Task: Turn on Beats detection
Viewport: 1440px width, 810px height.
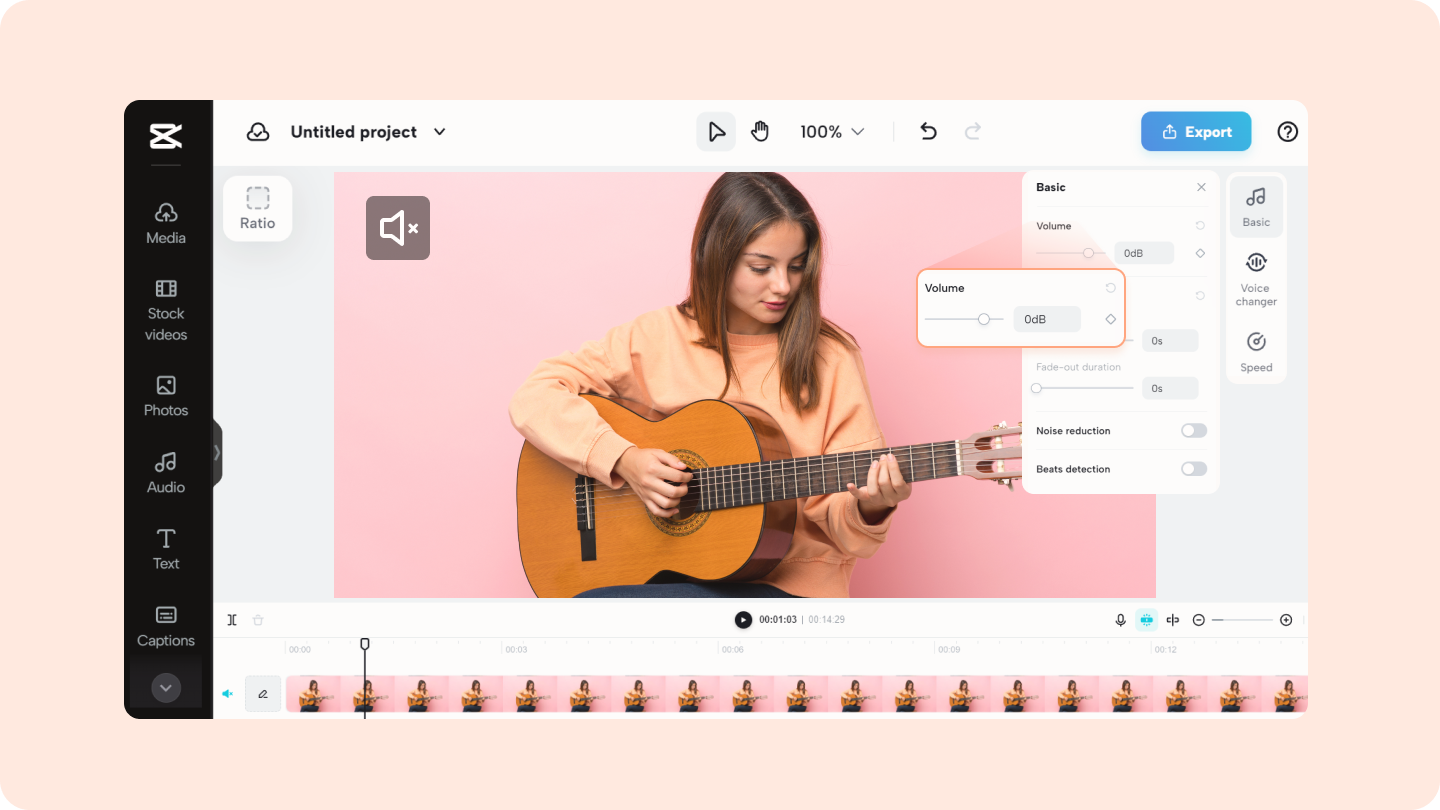Action: click(x=1193, y=468)
